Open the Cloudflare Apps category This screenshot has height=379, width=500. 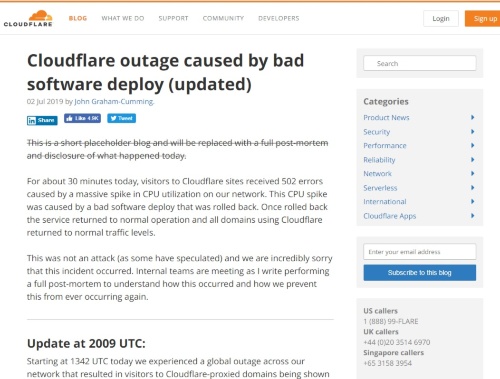tap(390, 216)
